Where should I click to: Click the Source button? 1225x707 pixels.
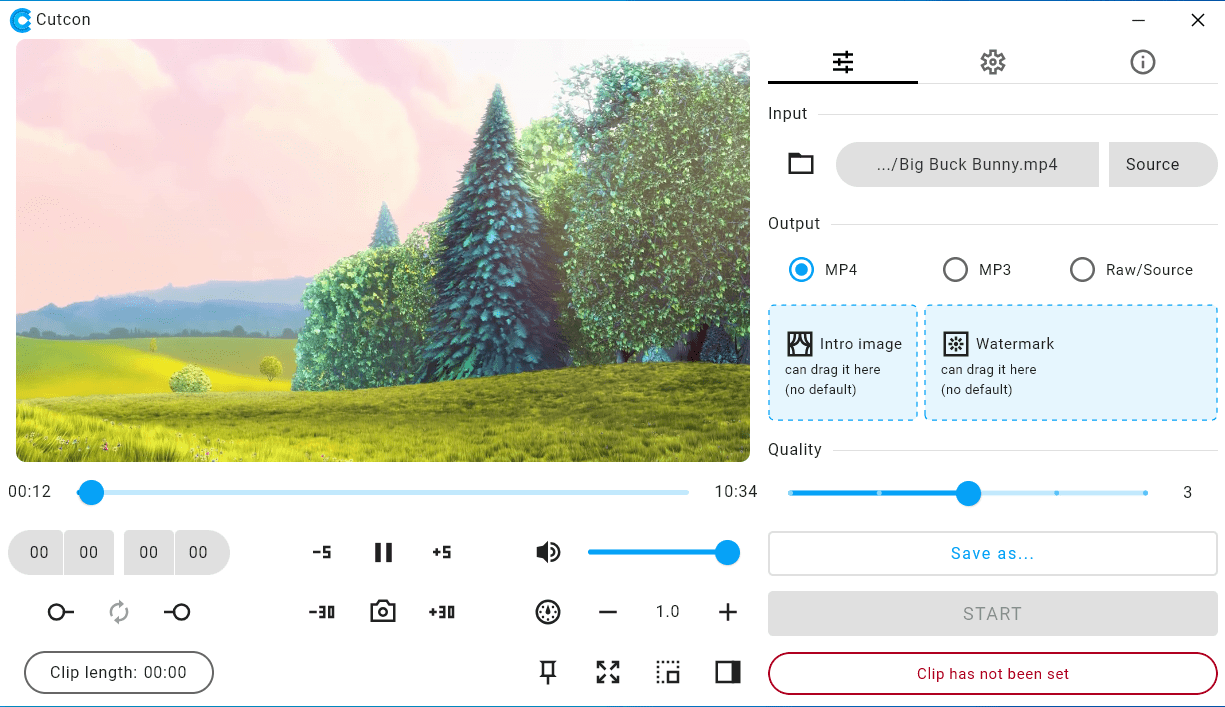(1163, 164)
